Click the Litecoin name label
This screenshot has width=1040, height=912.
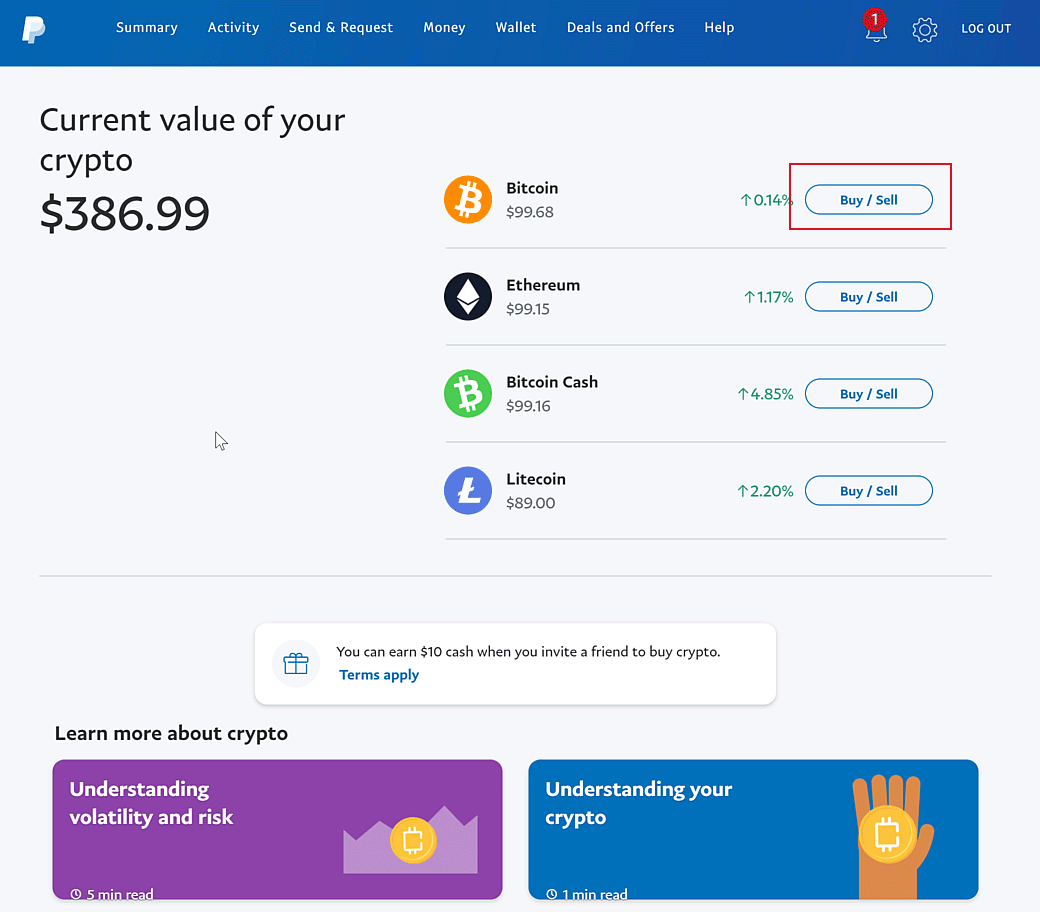536,479
